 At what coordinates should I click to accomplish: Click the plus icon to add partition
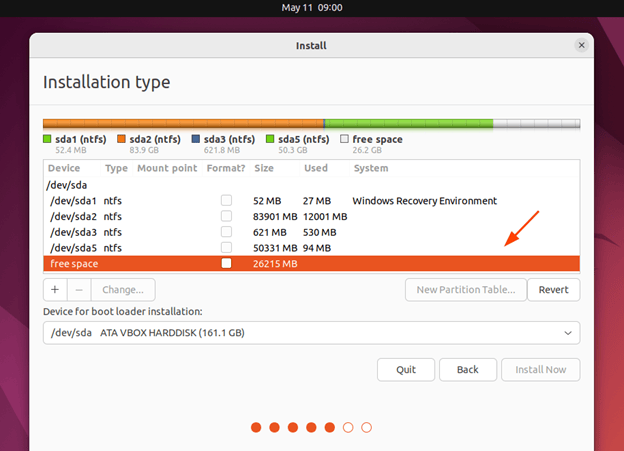coord(56,290)
